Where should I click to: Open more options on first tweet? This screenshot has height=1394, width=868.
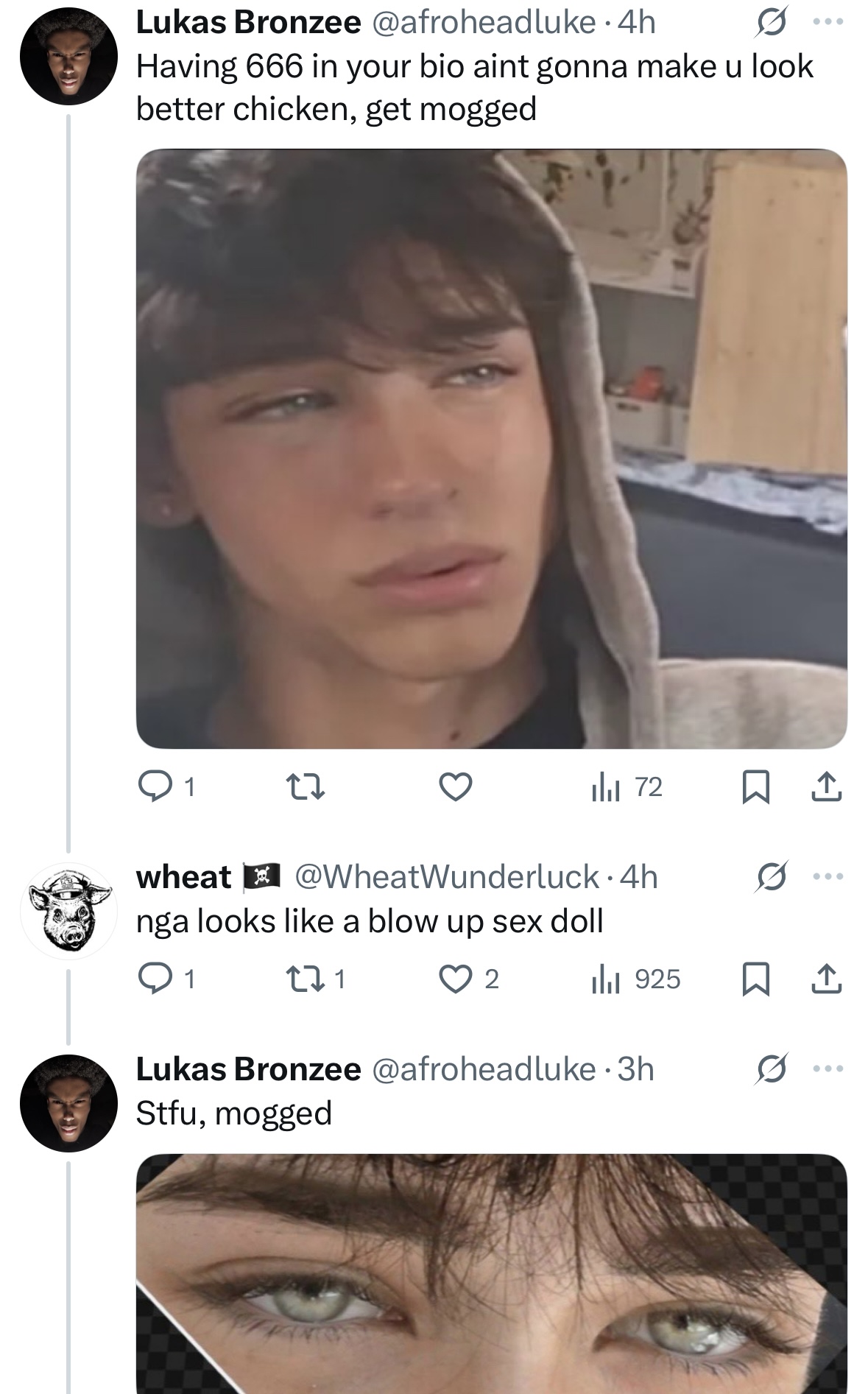(x=828, y=22)
